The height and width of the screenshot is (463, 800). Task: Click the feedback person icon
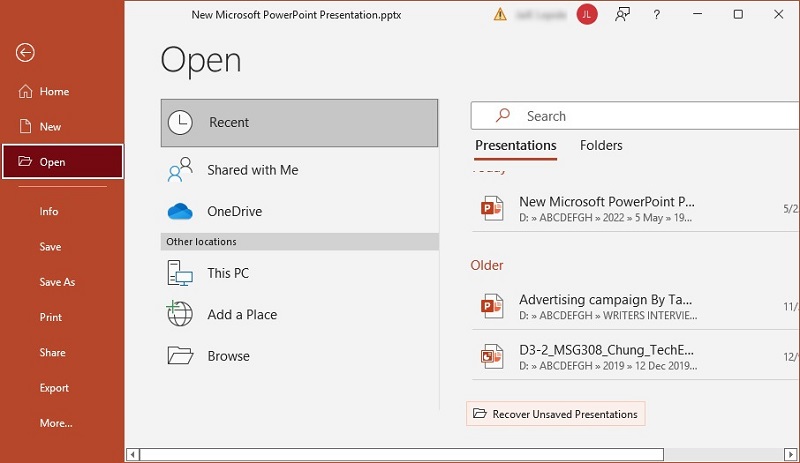pyautogui.click(x=622, y=15)
